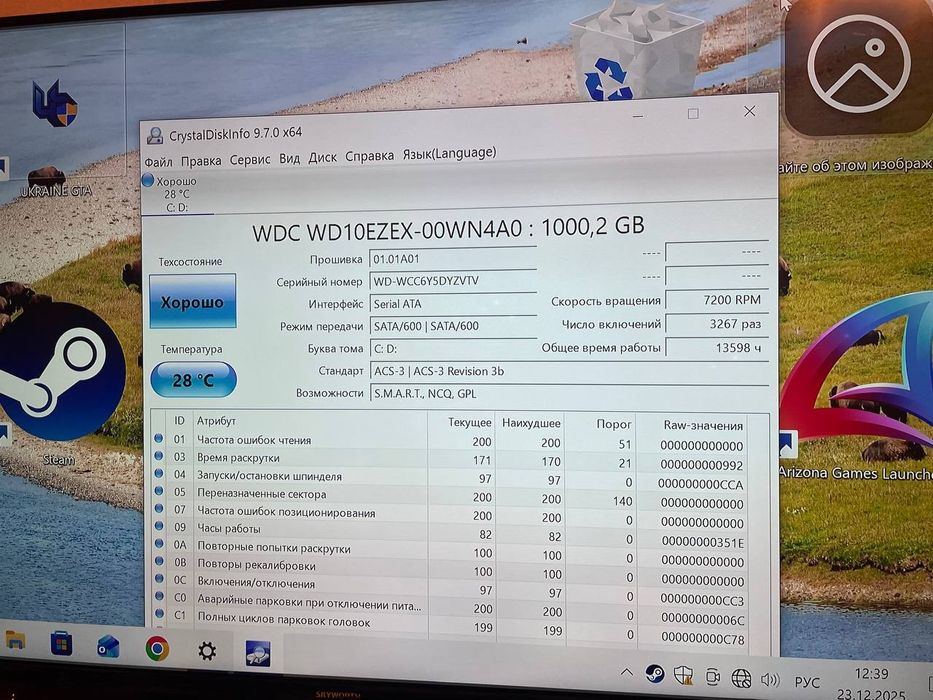This screenshot has width=933, height=700.
Task: Open Outlook from the taskbar
Action: click(108, 647)
